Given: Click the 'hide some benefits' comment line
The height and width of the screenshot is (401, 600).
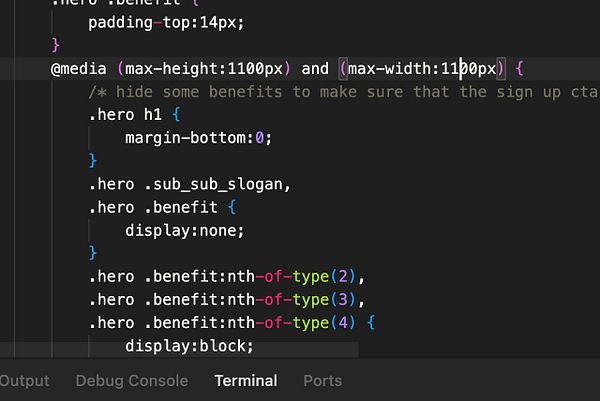Looking at the screenshot, I should point(344,92).
